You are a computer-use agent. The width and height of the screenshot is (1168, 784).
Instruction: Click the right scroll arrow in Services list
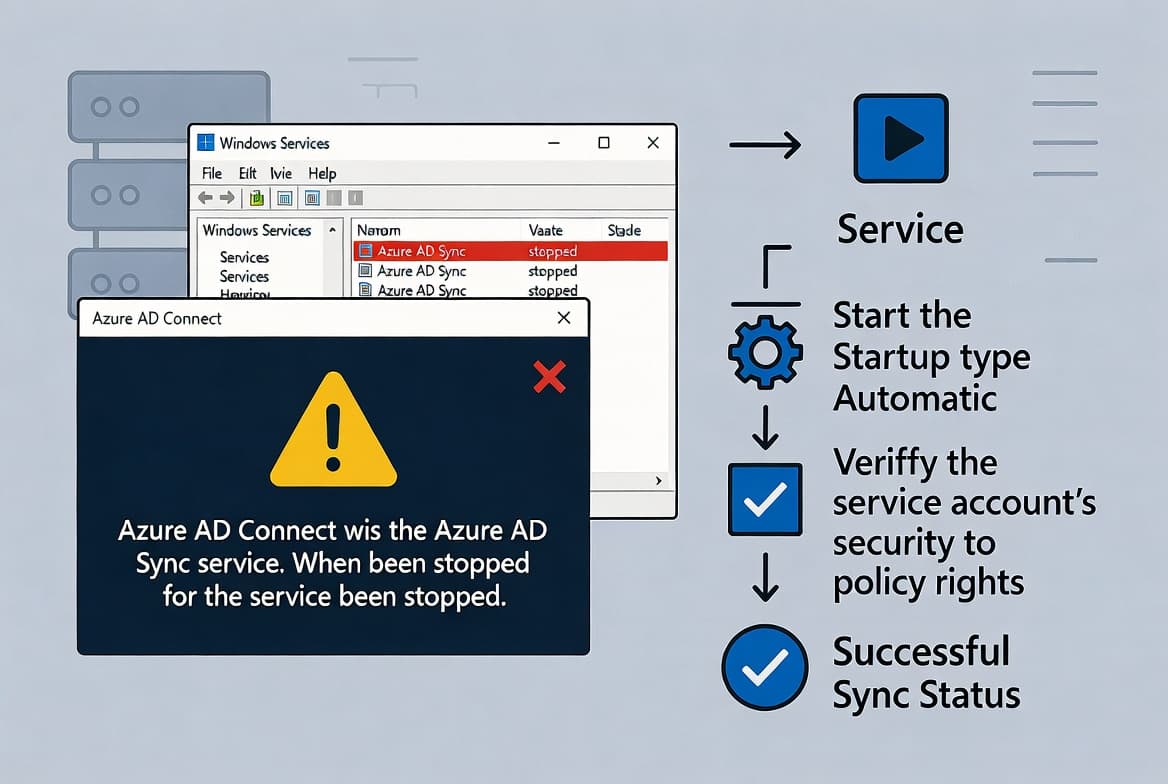(x=658, y=481)
